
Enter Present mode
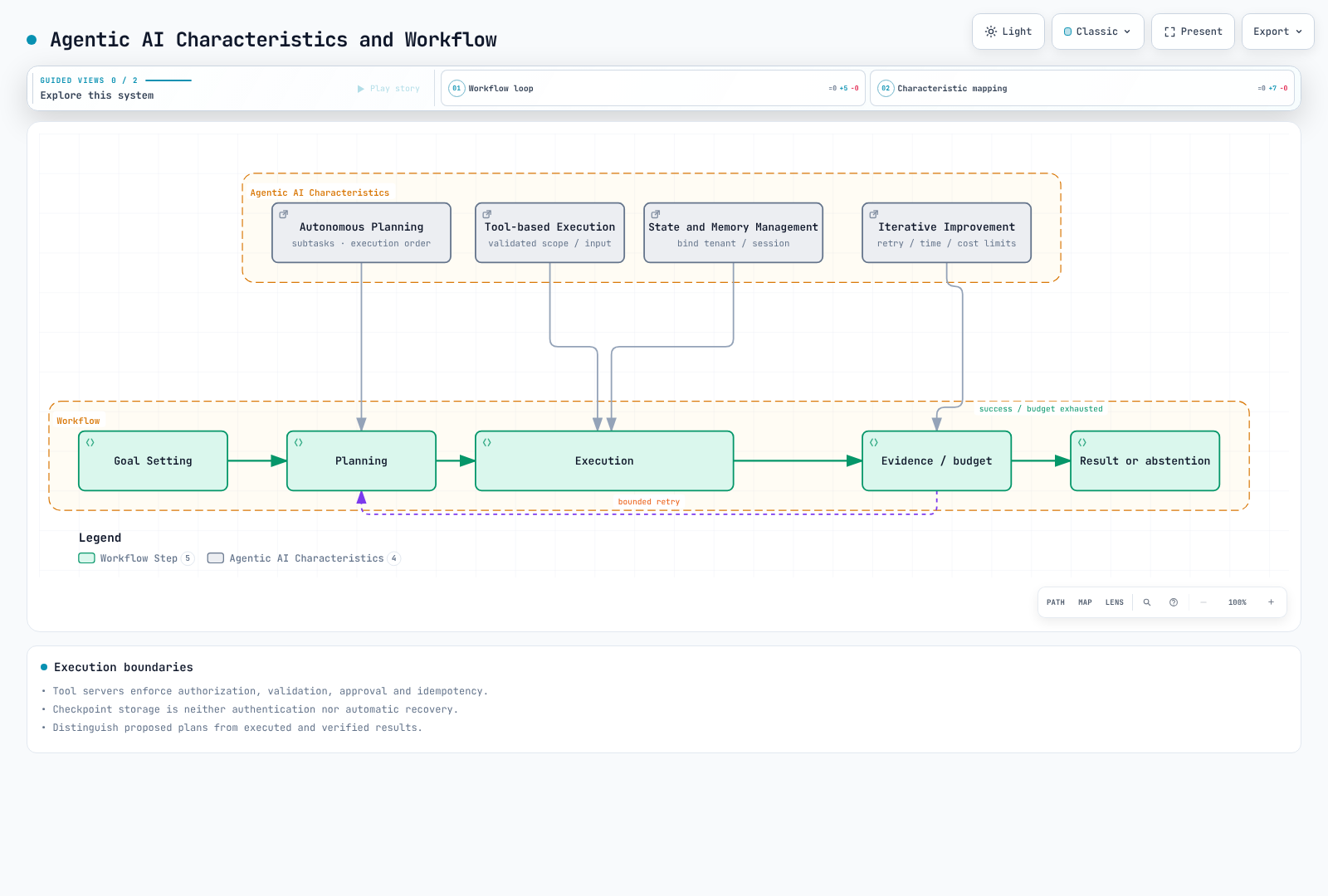tap(1193, 32)
